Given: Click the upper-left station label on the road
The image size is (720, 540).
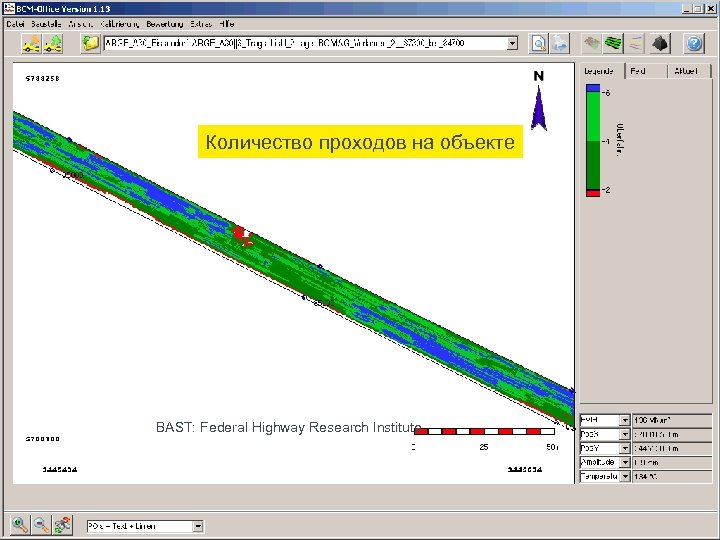Looking at the screenshot, I should click(73, 175).
